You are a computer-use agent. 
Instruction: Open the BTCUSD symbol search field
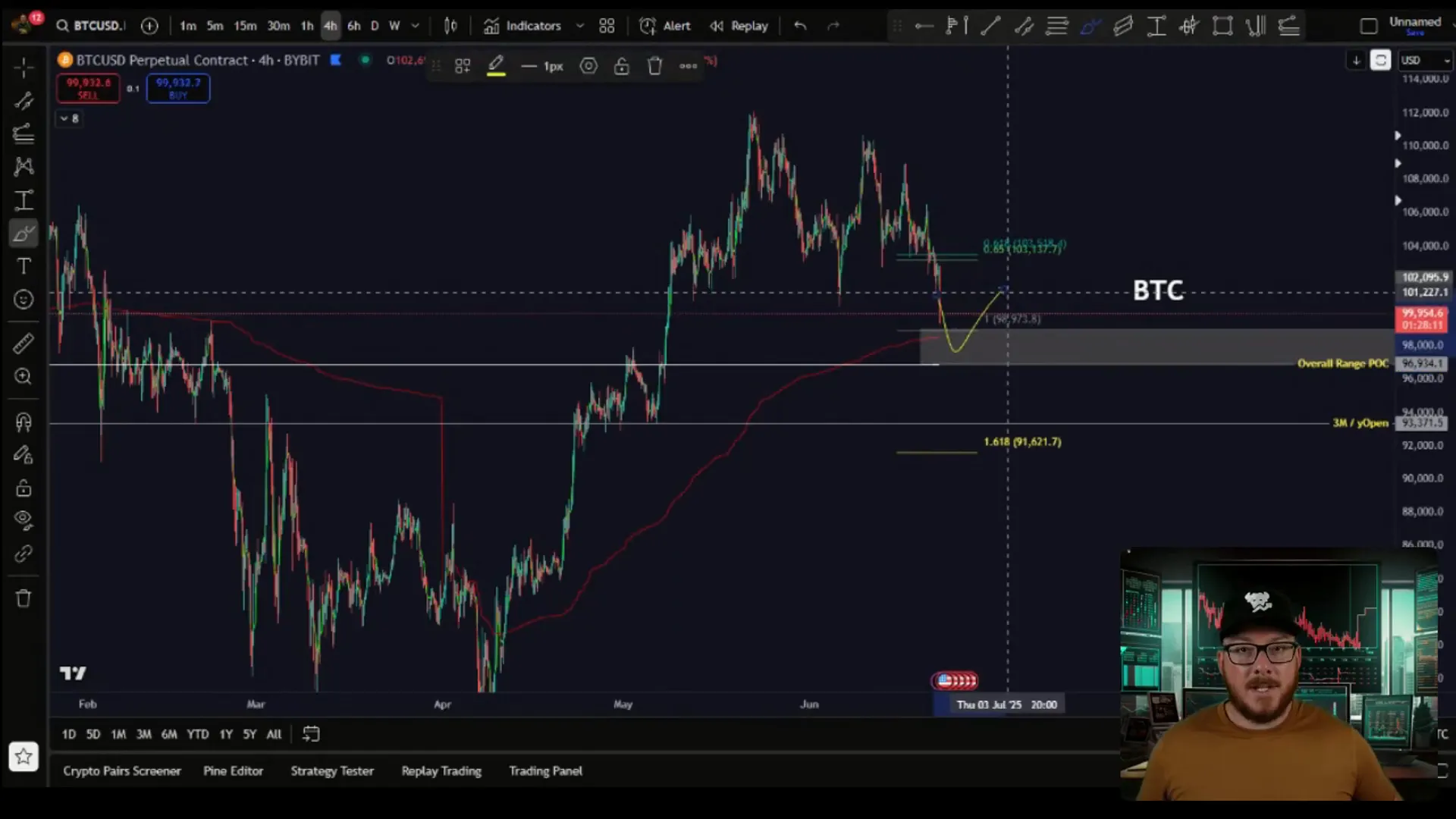pyautogui.click(x=89, y=26)
